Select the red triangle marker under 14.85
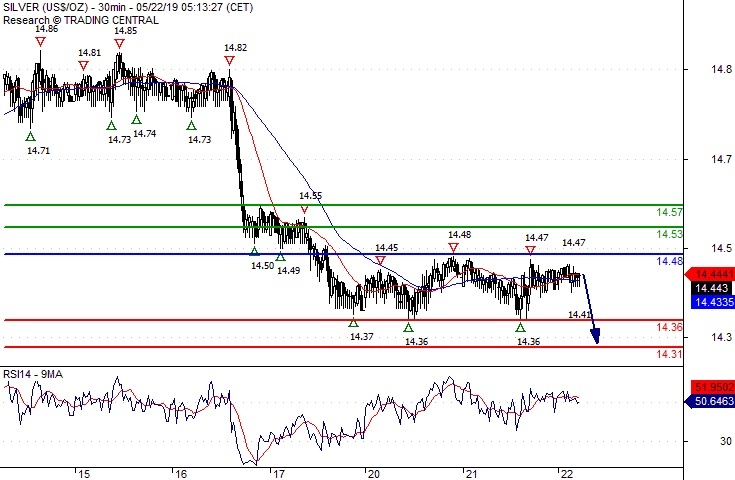735x480 pixels. click(120, 44)
